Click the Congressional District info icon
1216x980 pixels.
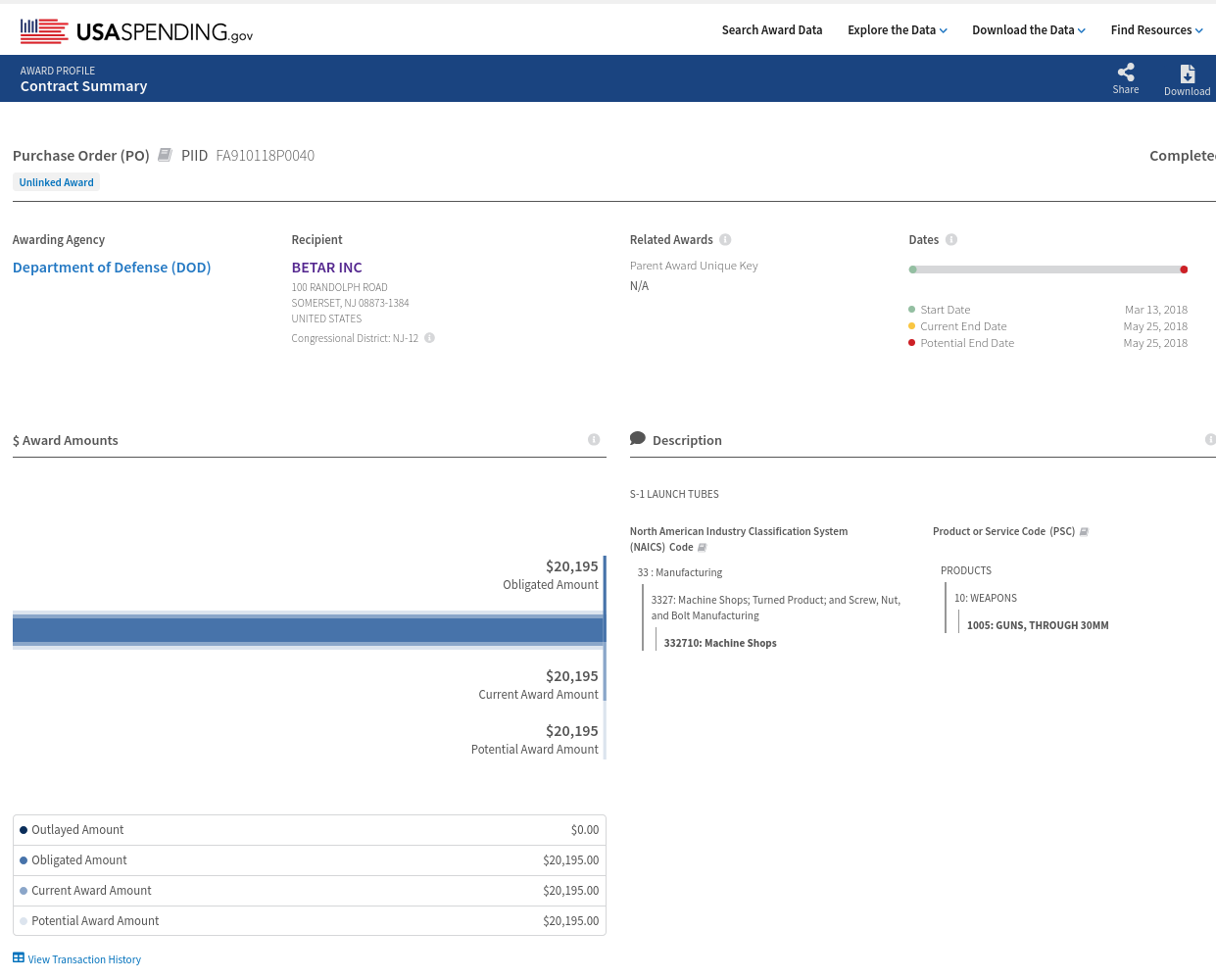point(429,338)
